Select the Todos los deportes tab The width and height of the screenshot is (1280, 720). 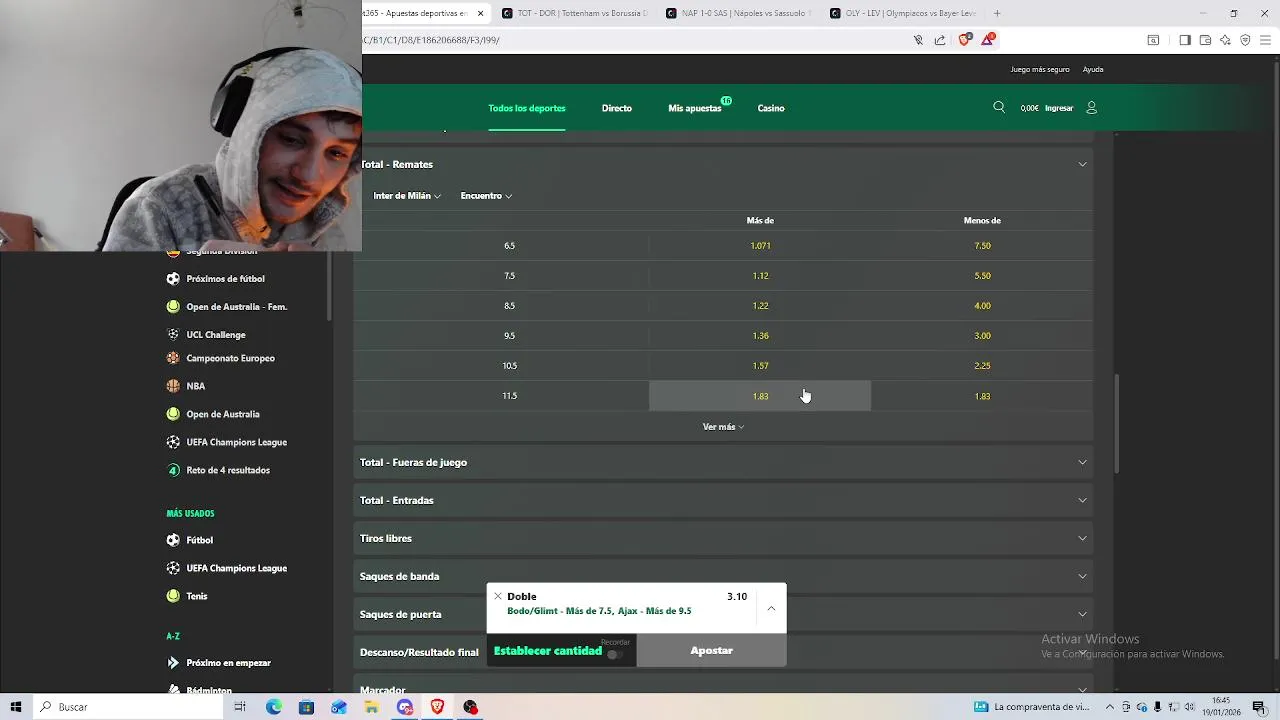527,108
